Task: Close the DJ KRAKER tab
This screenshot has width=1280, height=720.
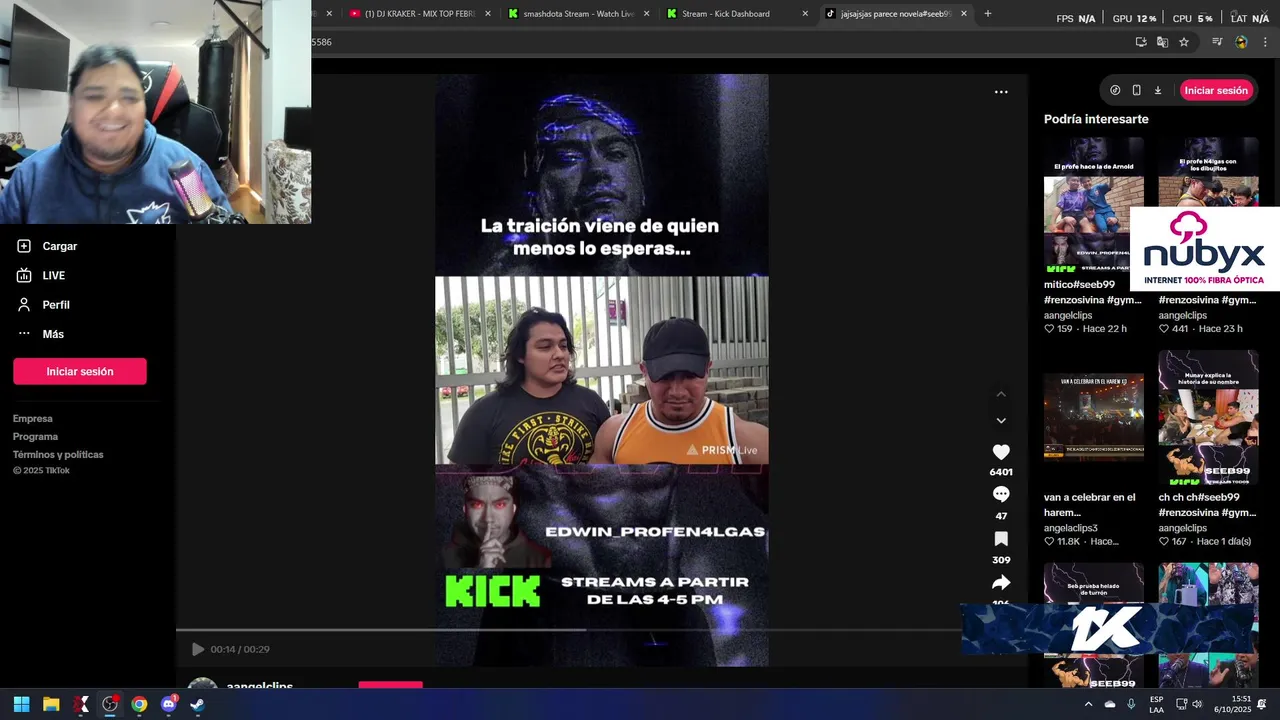Action: (488, 14)
